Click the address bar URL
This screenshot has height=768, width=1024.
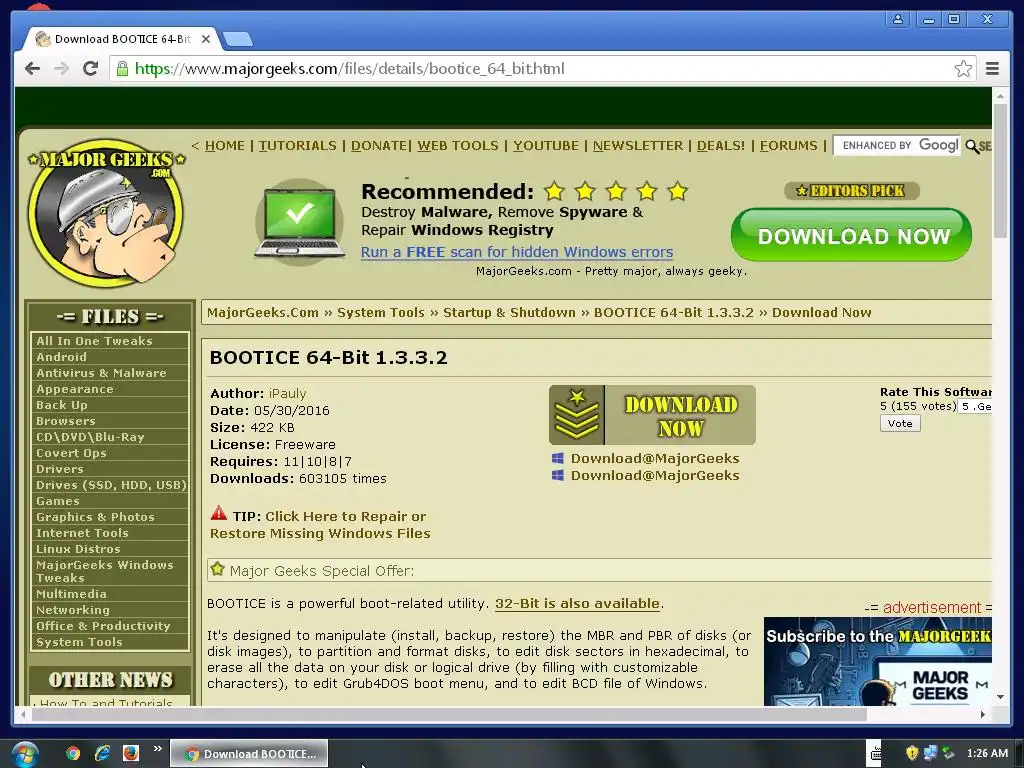[x=349, y=69]
